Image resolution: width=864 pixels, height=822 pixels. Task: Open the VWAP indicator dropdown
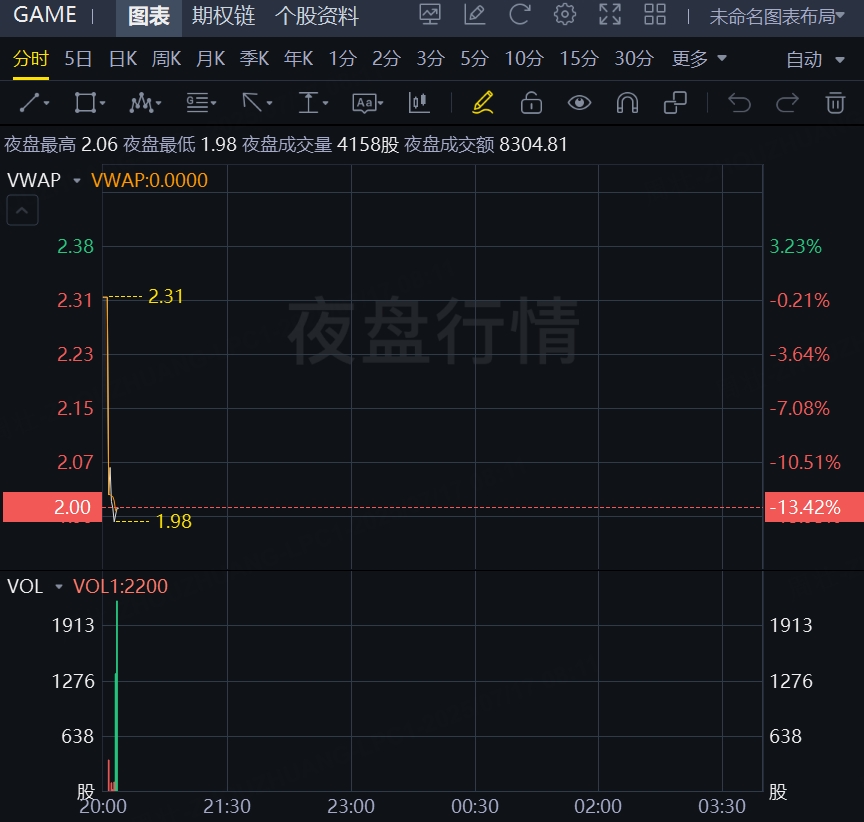coord(77,181)
